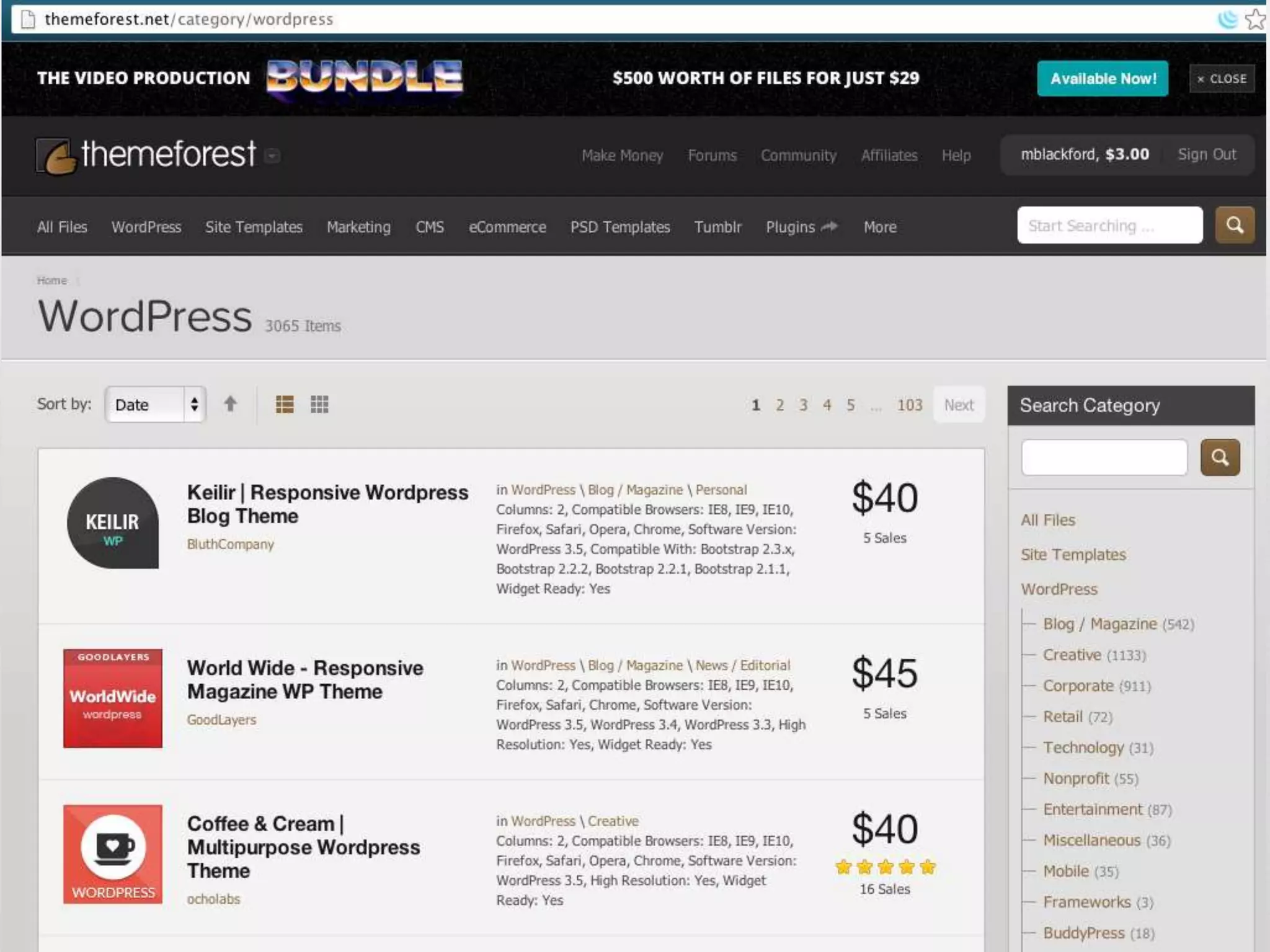Switch to list view layout icon

coord(285,405)
